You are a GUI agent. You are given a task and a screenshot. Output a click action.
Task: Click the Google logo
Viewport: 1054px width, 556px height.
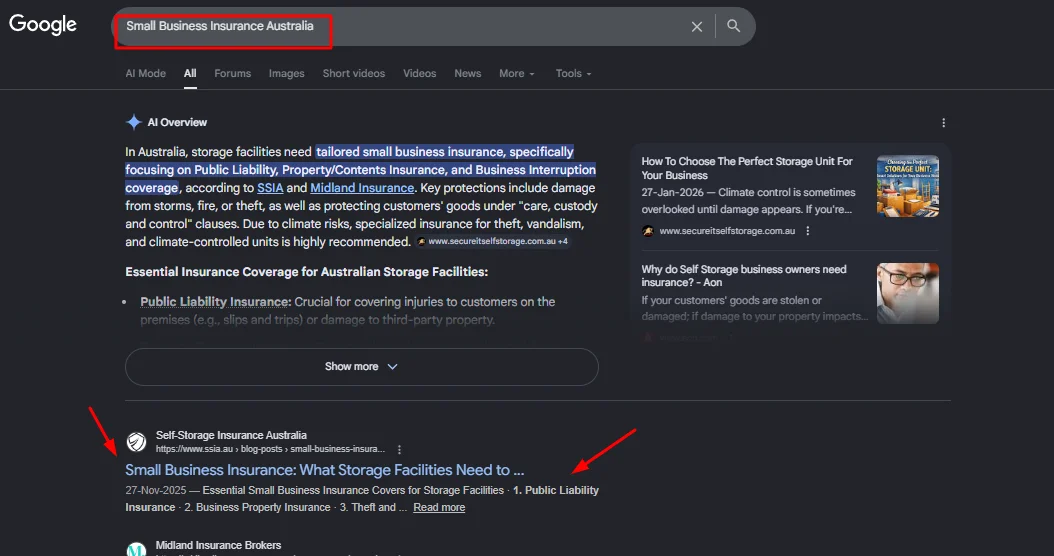click(43, 25)
